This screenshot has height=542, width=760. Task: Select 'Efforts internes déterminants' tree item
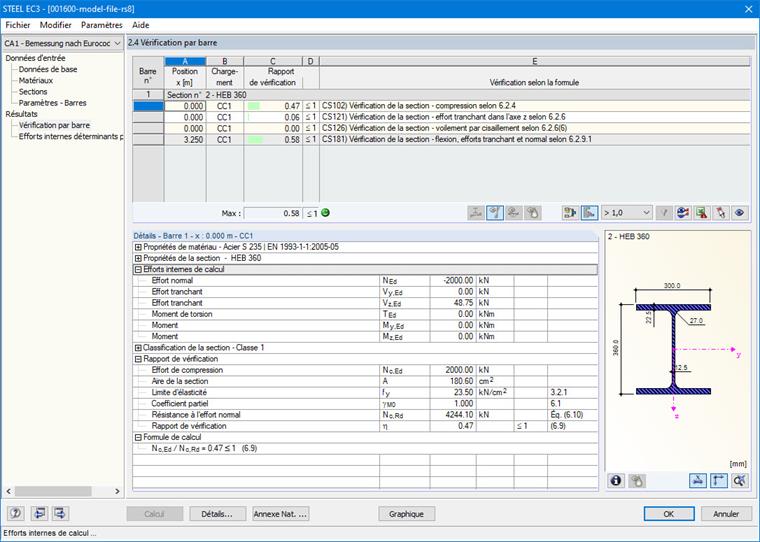pos(71,136)
